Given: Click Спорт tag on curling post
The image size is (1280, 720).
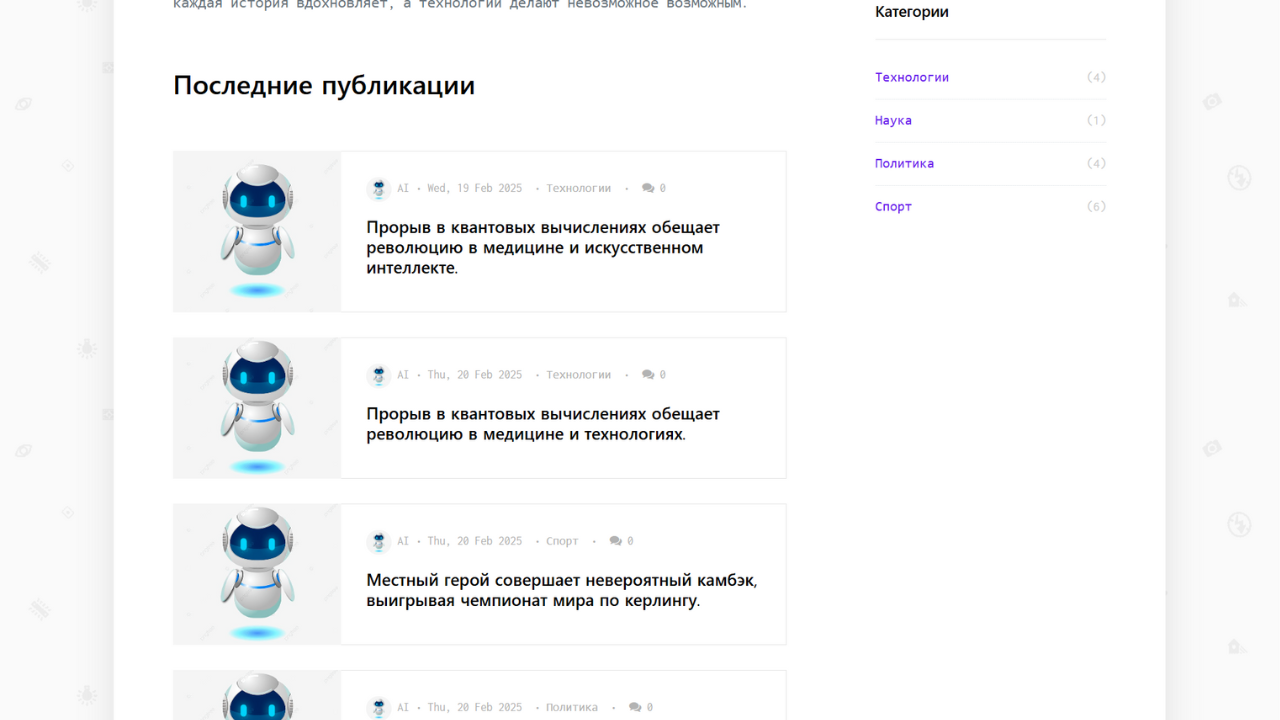Looking at the screenshot, I should (x=562, y=541).
